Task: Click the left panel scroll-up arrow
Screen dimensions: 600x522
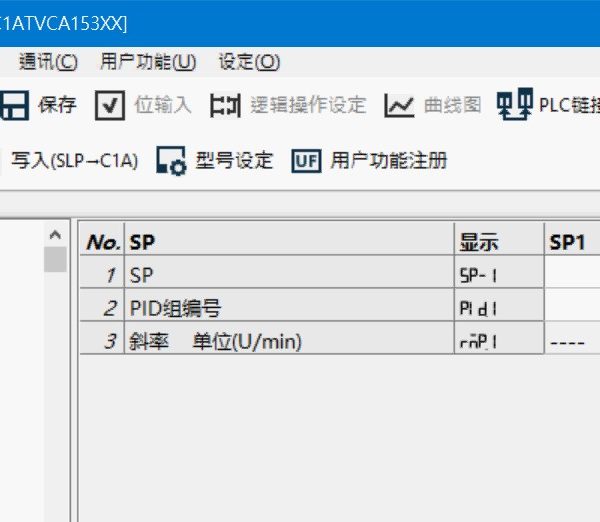Action: pos(55,235)
